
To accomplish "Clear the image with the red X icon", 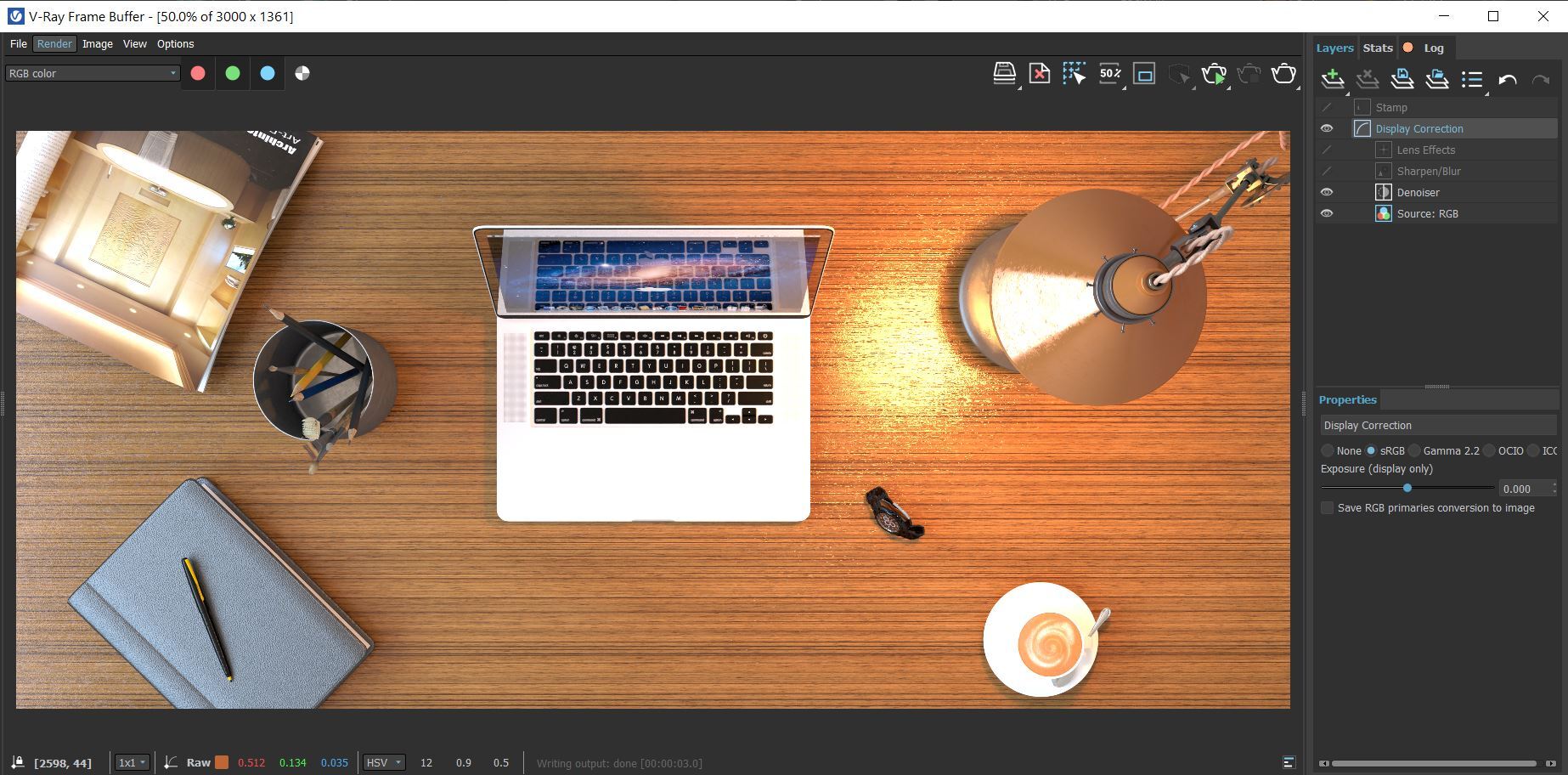I will click(1040, 74).
